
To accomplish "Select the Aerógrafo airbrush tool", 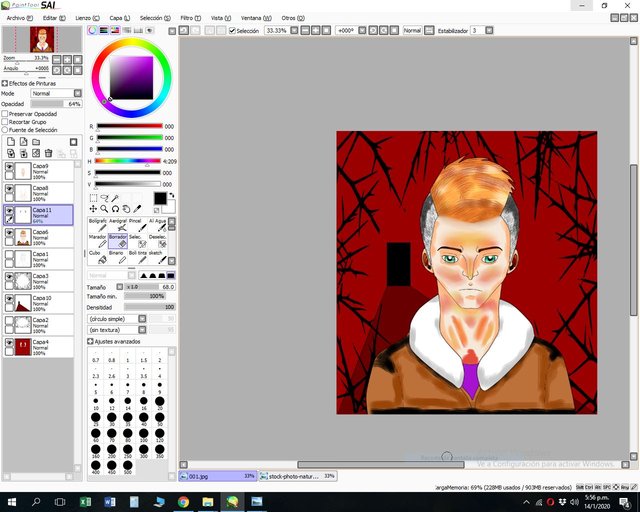I will click(118, 225).
